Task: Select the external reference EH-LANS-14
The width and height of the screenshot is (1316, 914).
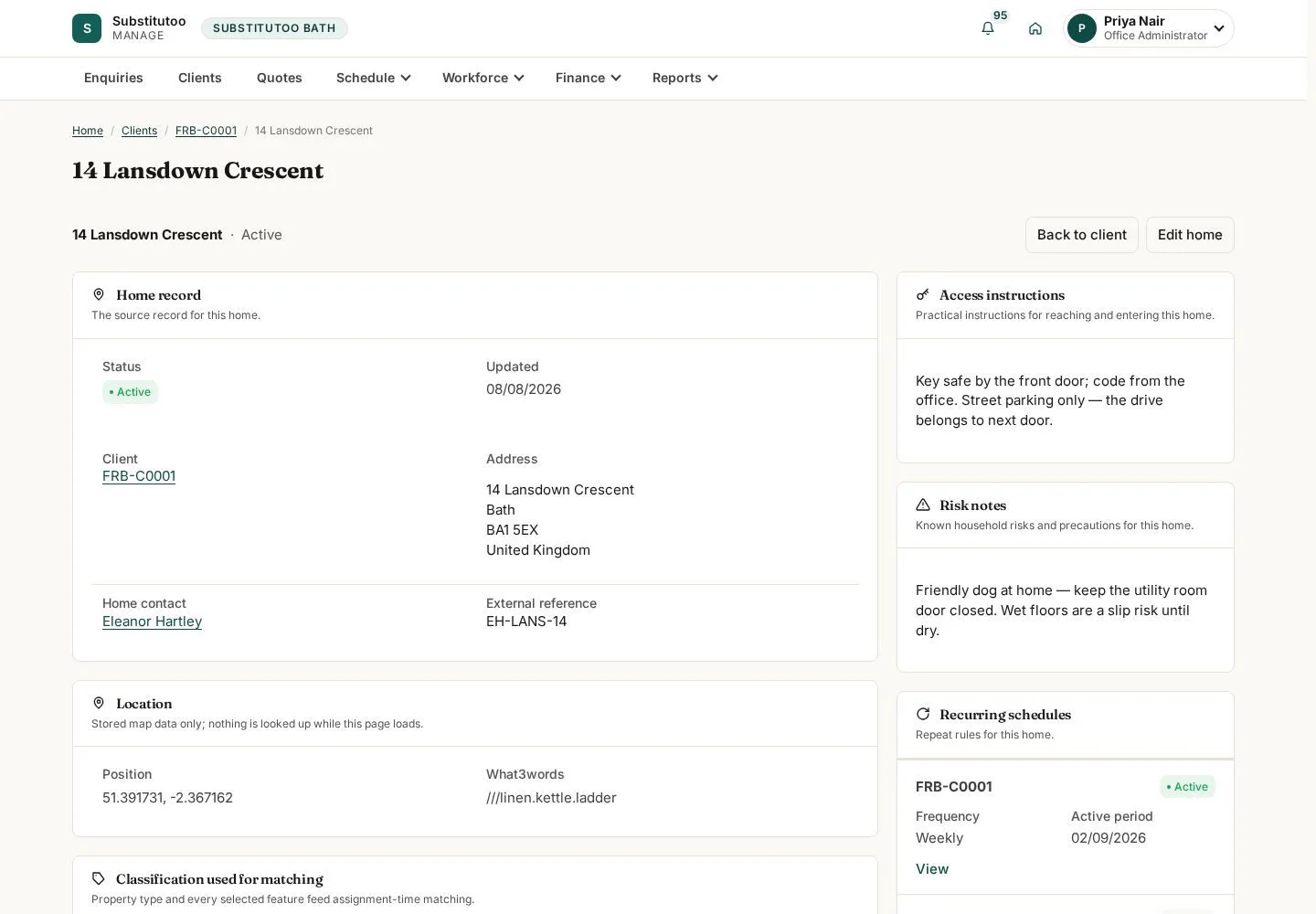Action: click(x=526, y=622)
